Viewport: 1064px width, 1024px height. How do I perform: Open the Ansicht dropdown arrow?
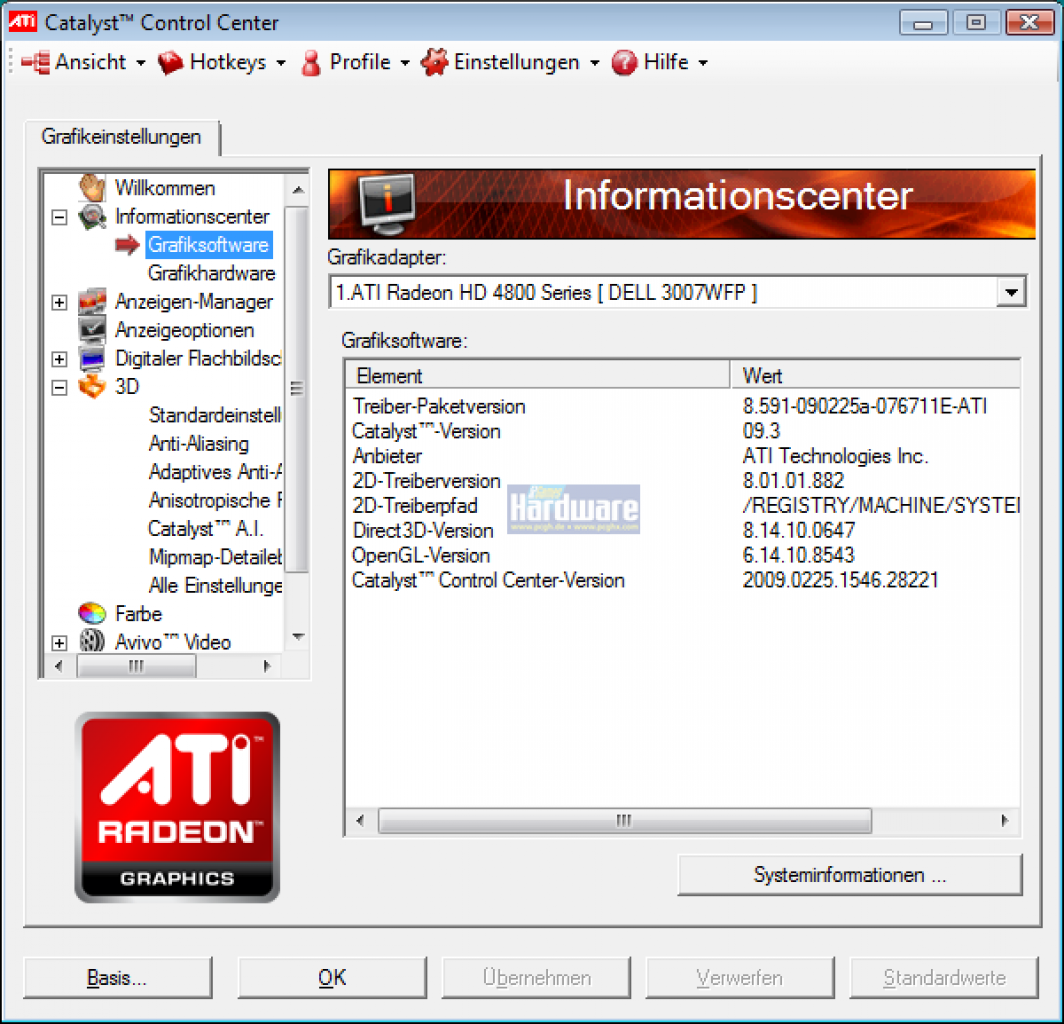coord(140,63)
